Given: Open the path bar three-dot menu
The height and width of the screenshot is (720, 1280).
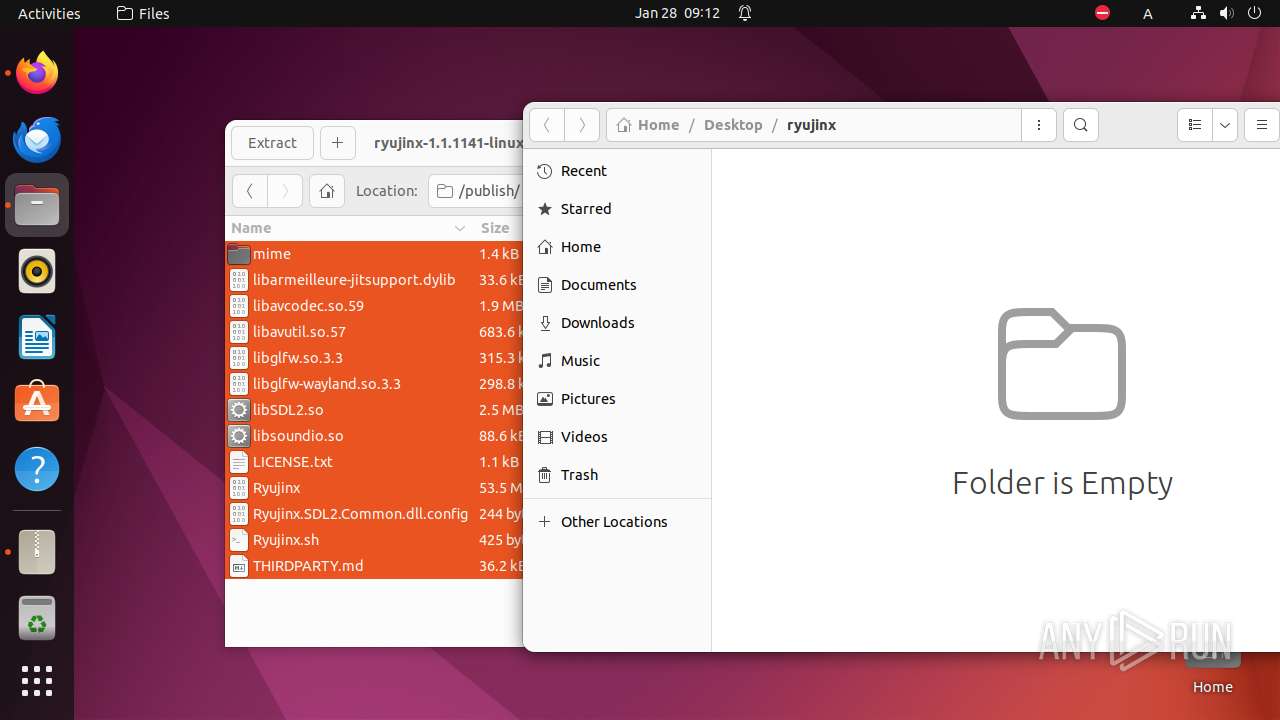Looking at the screenshot, I should point(1039,125).
